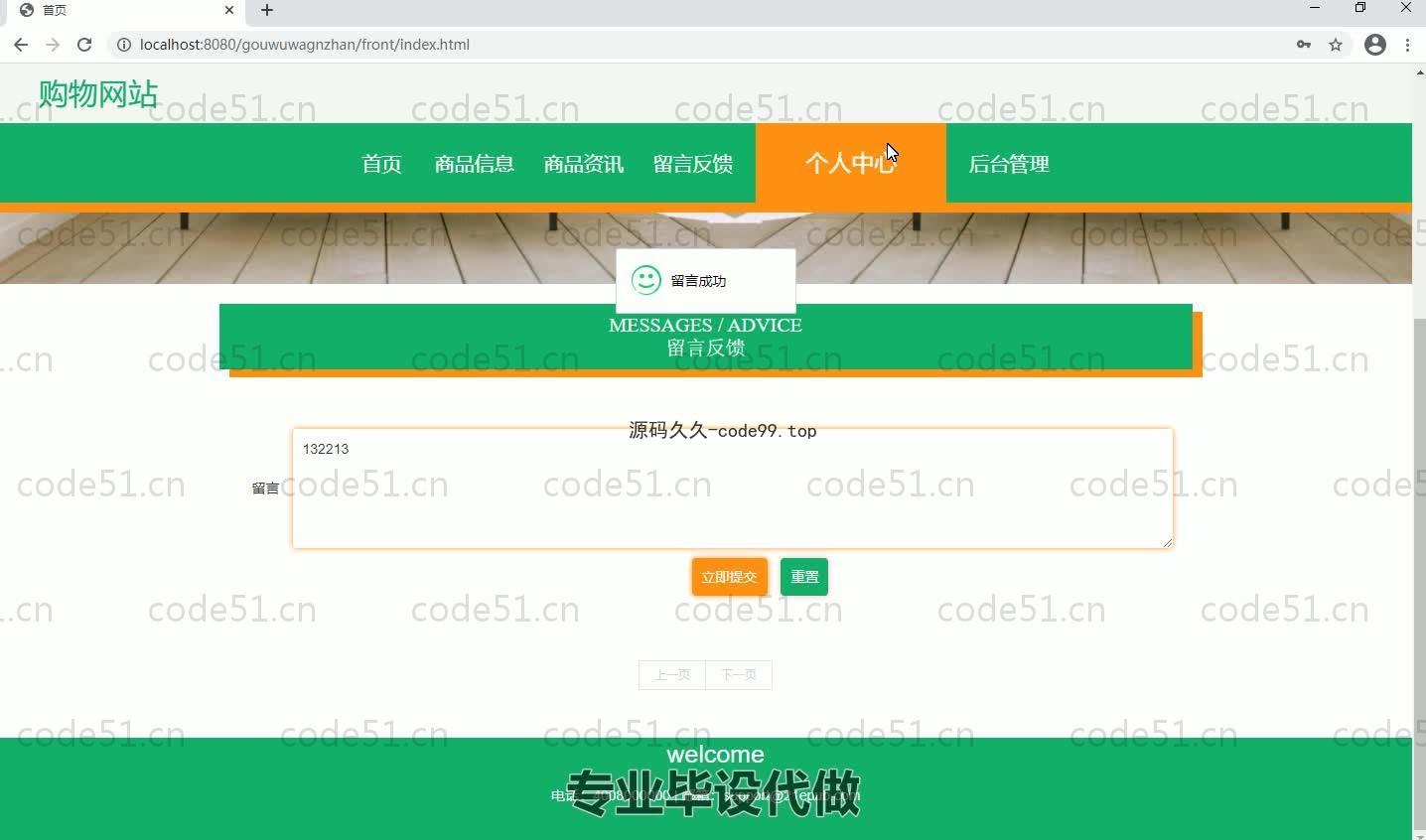Click the smiley icon in success toast
The width and height of the screenshot is (1426, 840).
click(x=646, y=281)
